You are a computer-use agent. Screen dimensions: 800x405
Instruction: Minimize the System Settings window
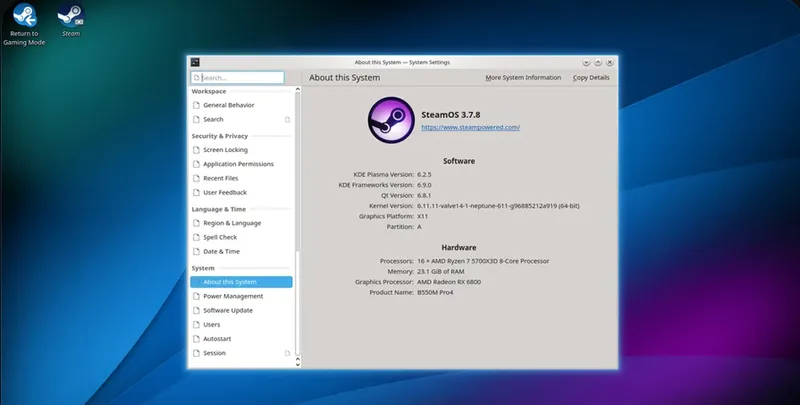coord(586,62)
